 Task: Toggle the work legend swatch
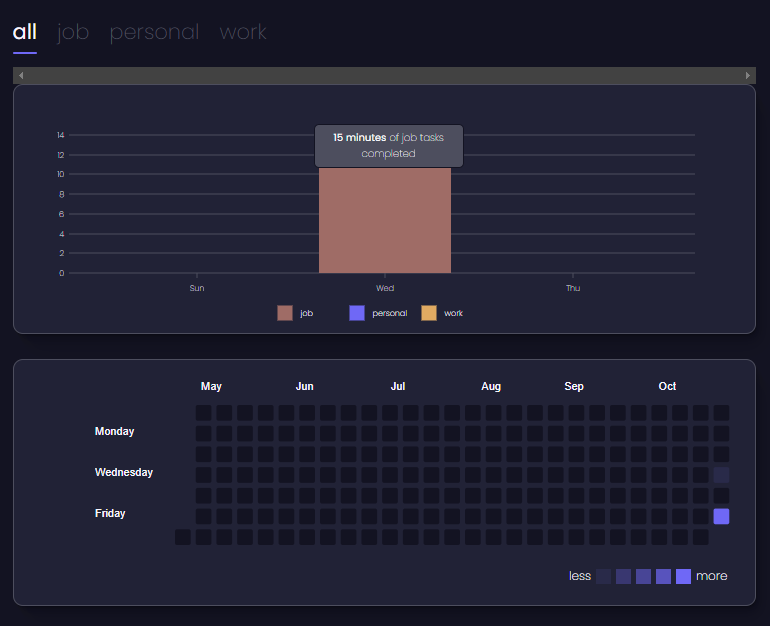point(429,313)
